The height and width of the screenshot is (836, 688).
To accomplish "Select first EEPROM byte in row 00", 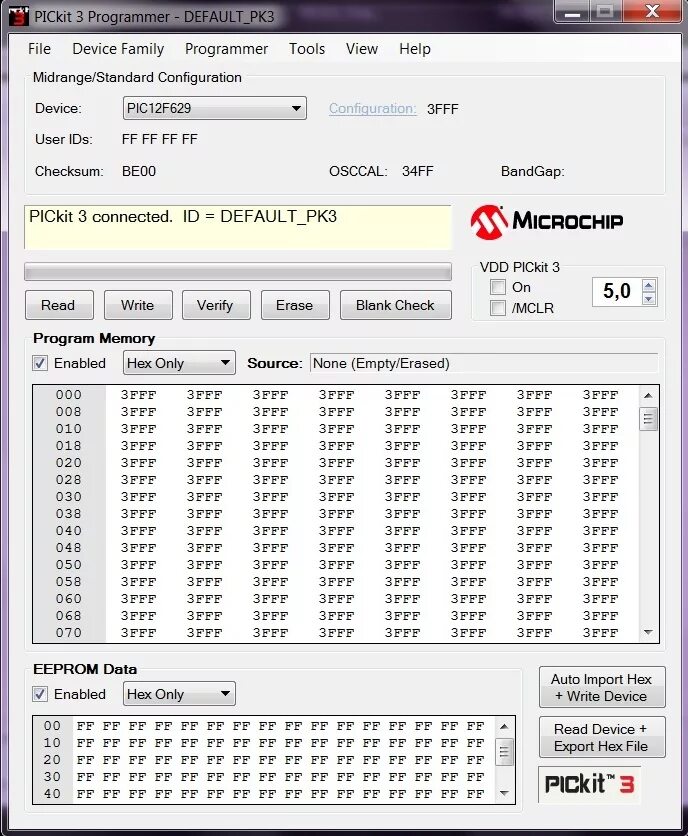I will (85, 726).
